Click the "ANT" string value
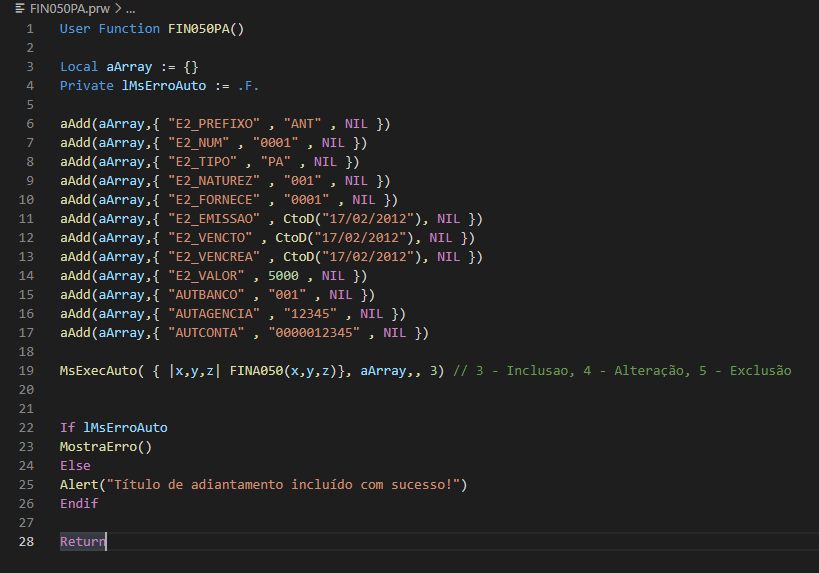Viewport: 819px width, 573px height. click(x=302, y=124)
